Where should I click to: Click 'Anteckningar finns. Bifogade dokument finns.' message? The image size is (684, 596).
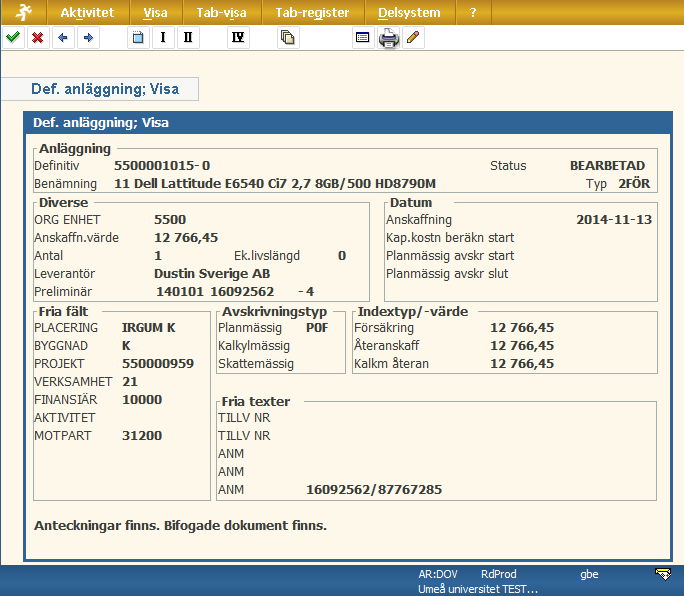(181, 525)
